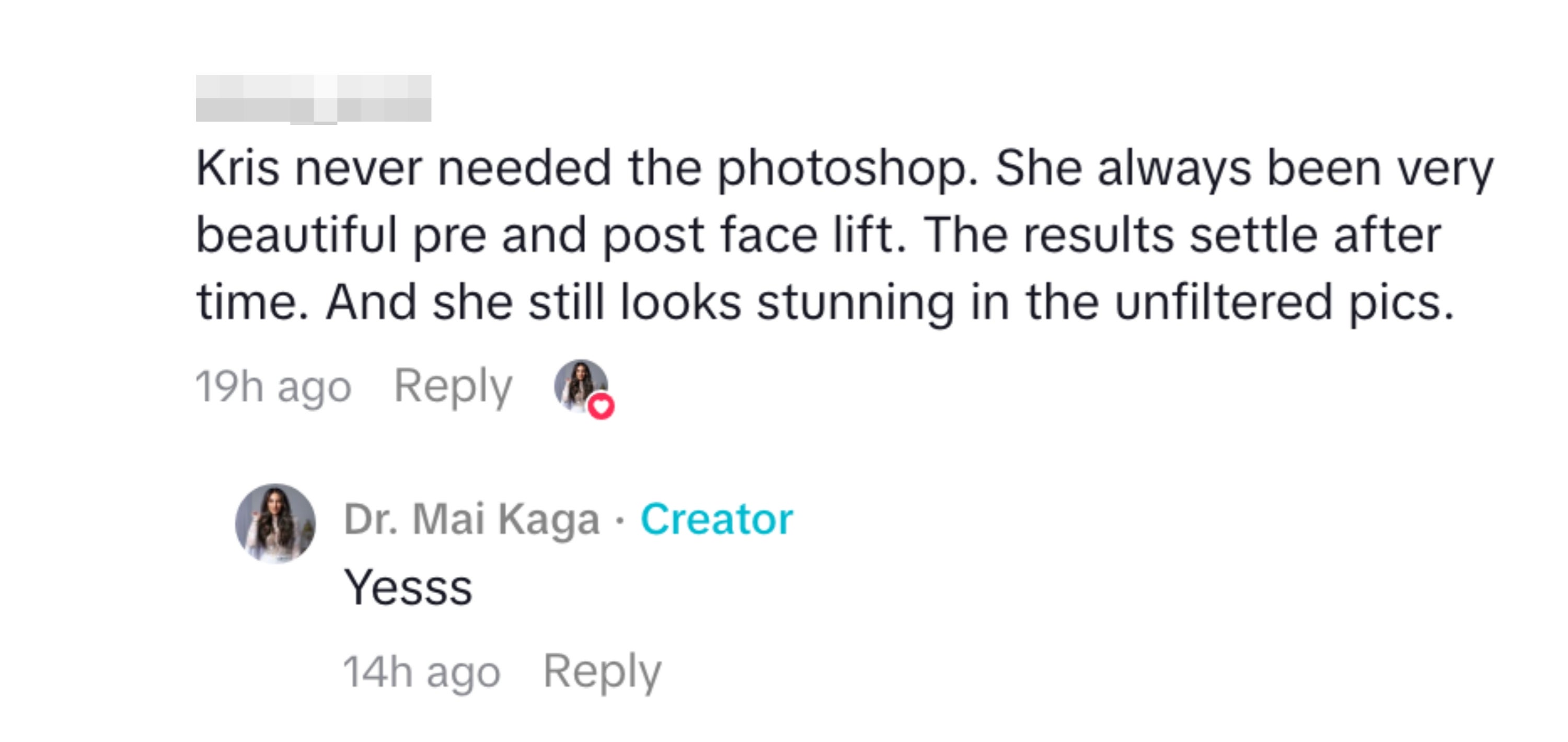The width and height of the screenshot is (1568, 742).
Task: Click the word photoshop in comment
Action: click(x=847, y=169)
